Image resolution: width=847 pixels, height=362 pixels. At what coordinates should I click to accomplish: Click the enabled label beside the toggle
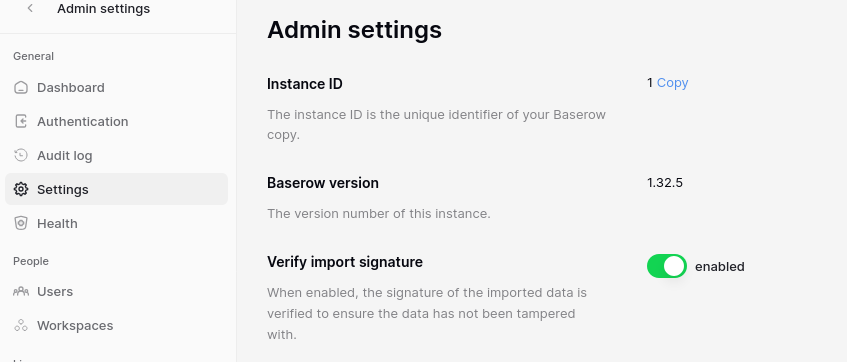pos(720,266)
